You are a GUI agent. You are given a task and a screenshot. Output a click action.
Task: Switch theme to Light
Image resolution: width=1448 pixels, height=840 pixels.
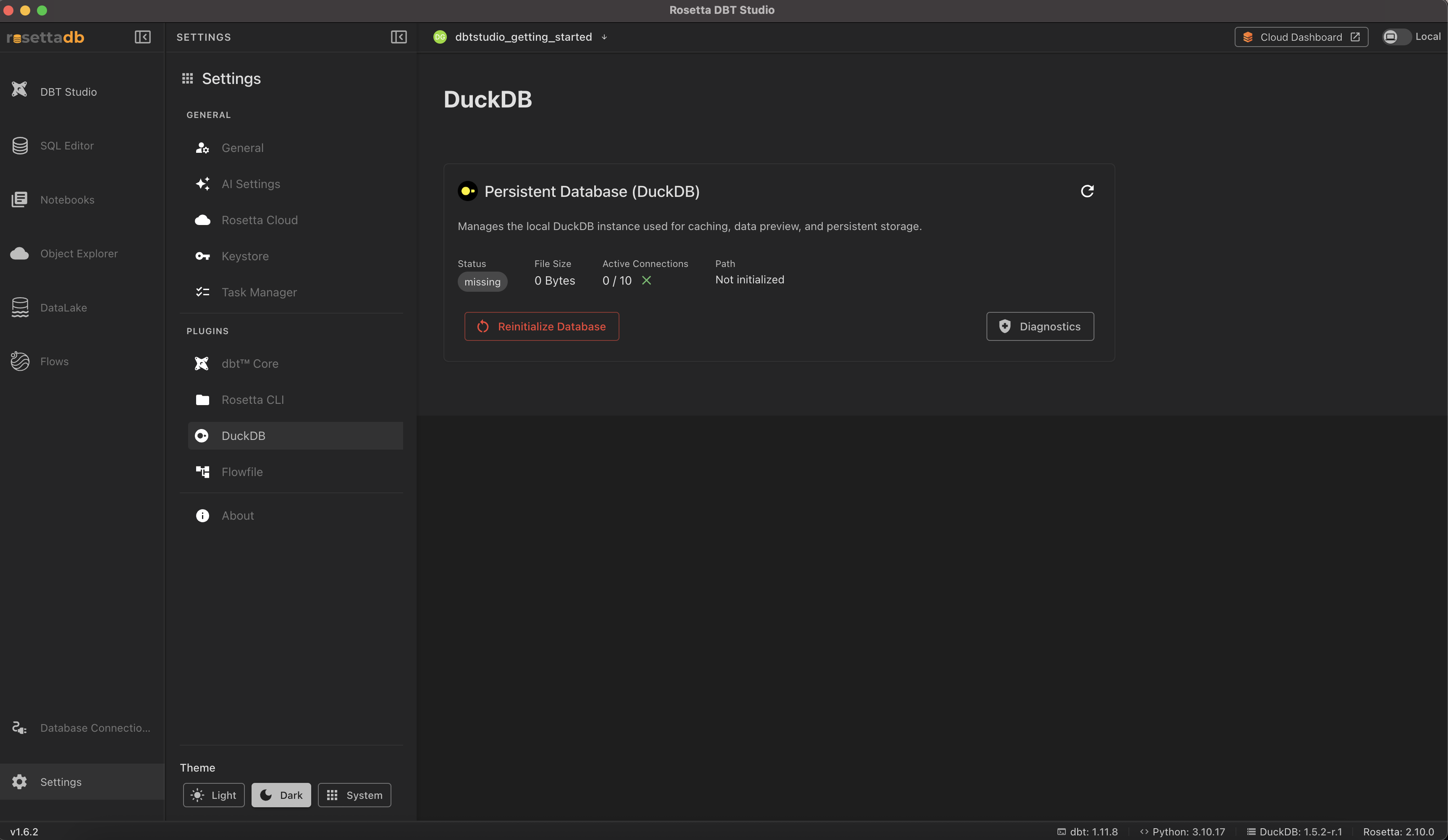click(214, 795)
